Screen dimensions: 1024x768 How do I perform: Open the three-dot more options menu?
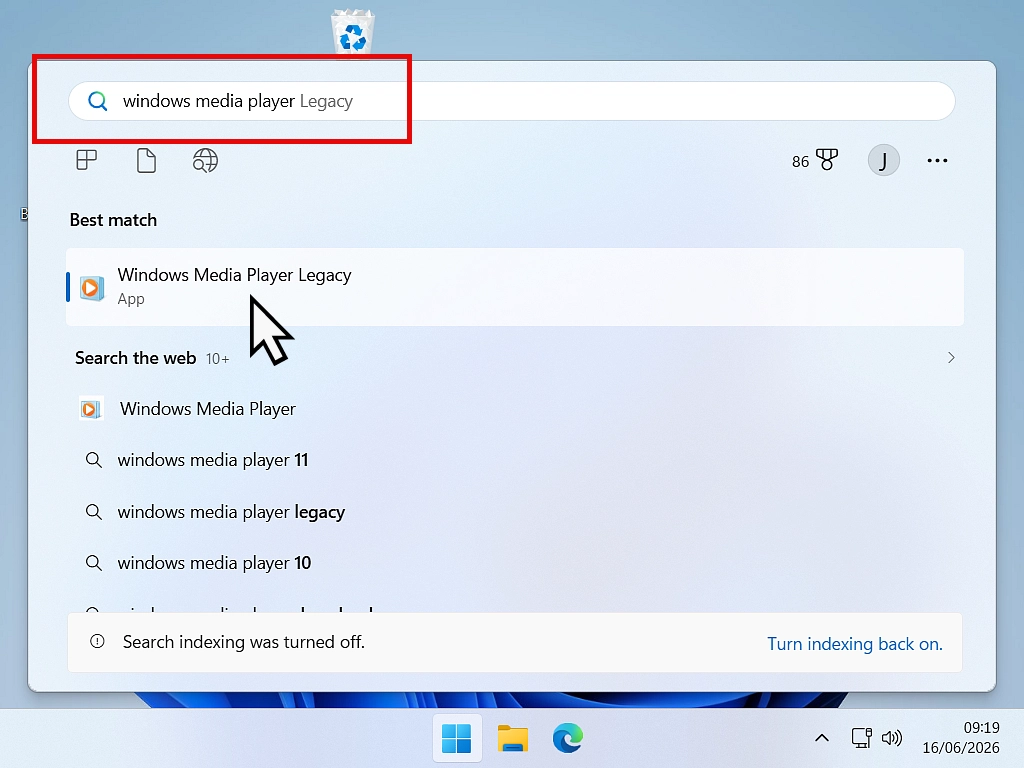[937, 161]
